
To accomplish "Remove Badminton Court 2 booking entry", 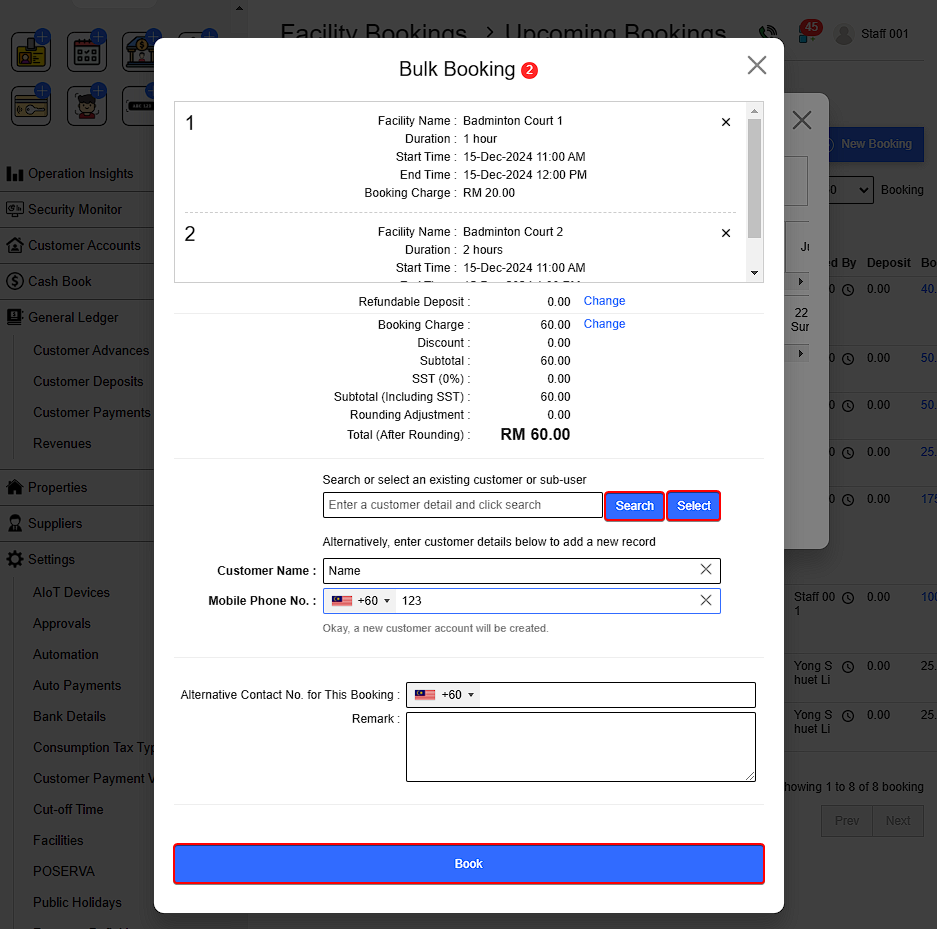I will pyautogui.click(x=726, y=233).
